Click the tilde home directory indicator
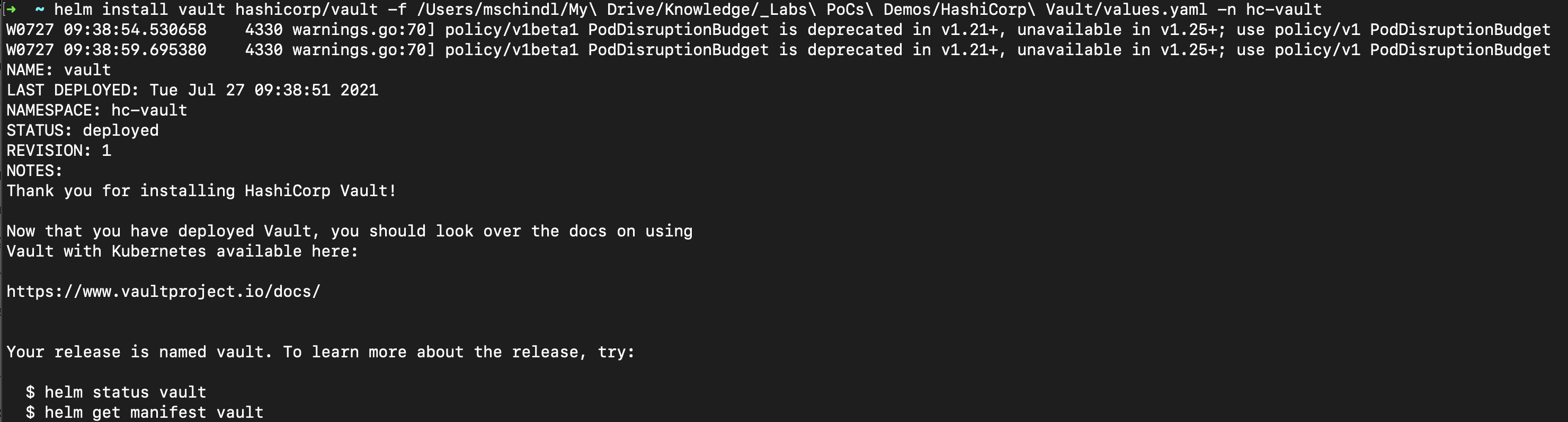Image resolution: width=1568 pixels, height=422 pixels. 40,9
